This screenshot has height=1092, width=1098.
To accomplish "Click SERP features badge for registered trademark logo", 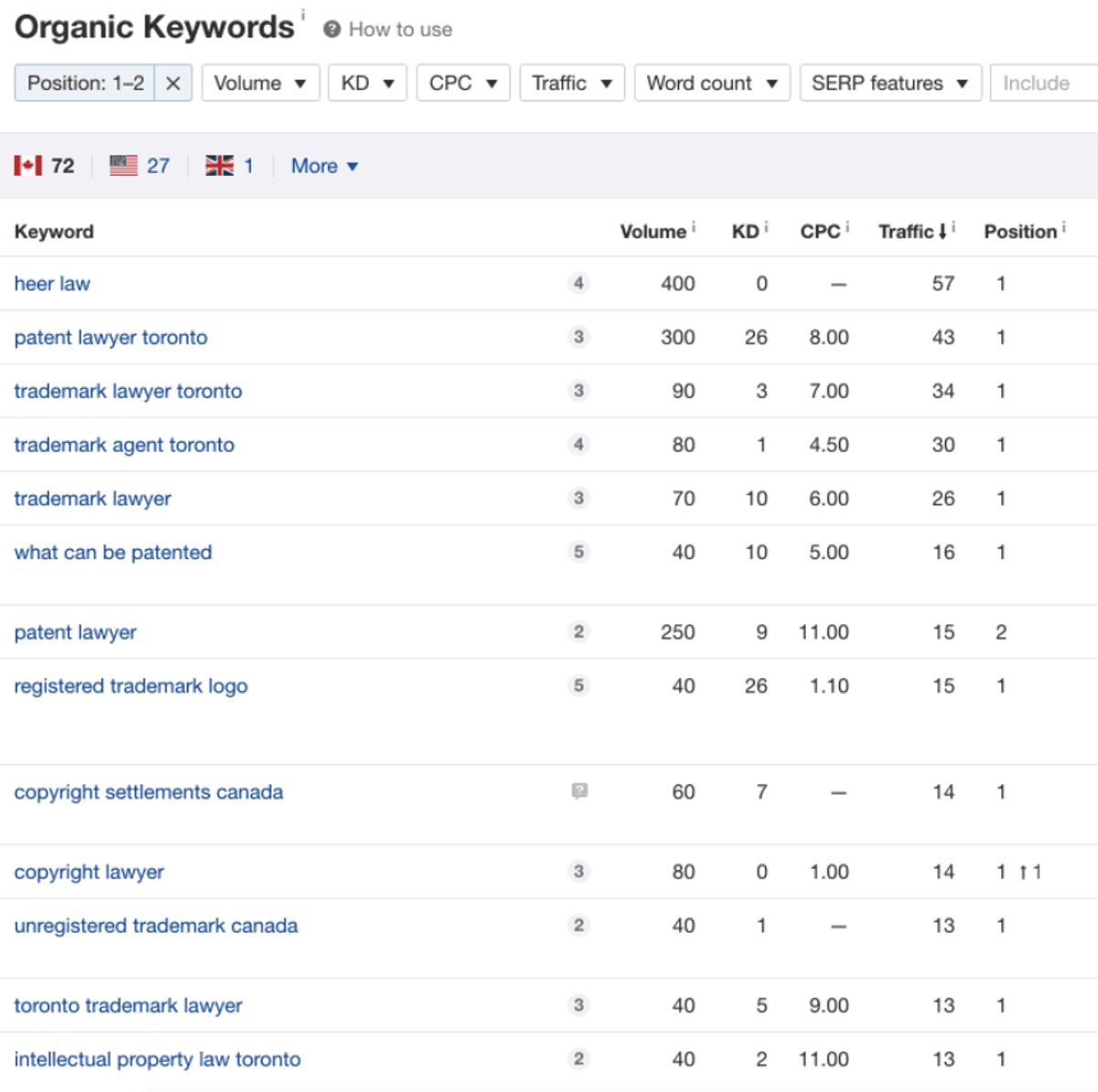I will 578,687.
